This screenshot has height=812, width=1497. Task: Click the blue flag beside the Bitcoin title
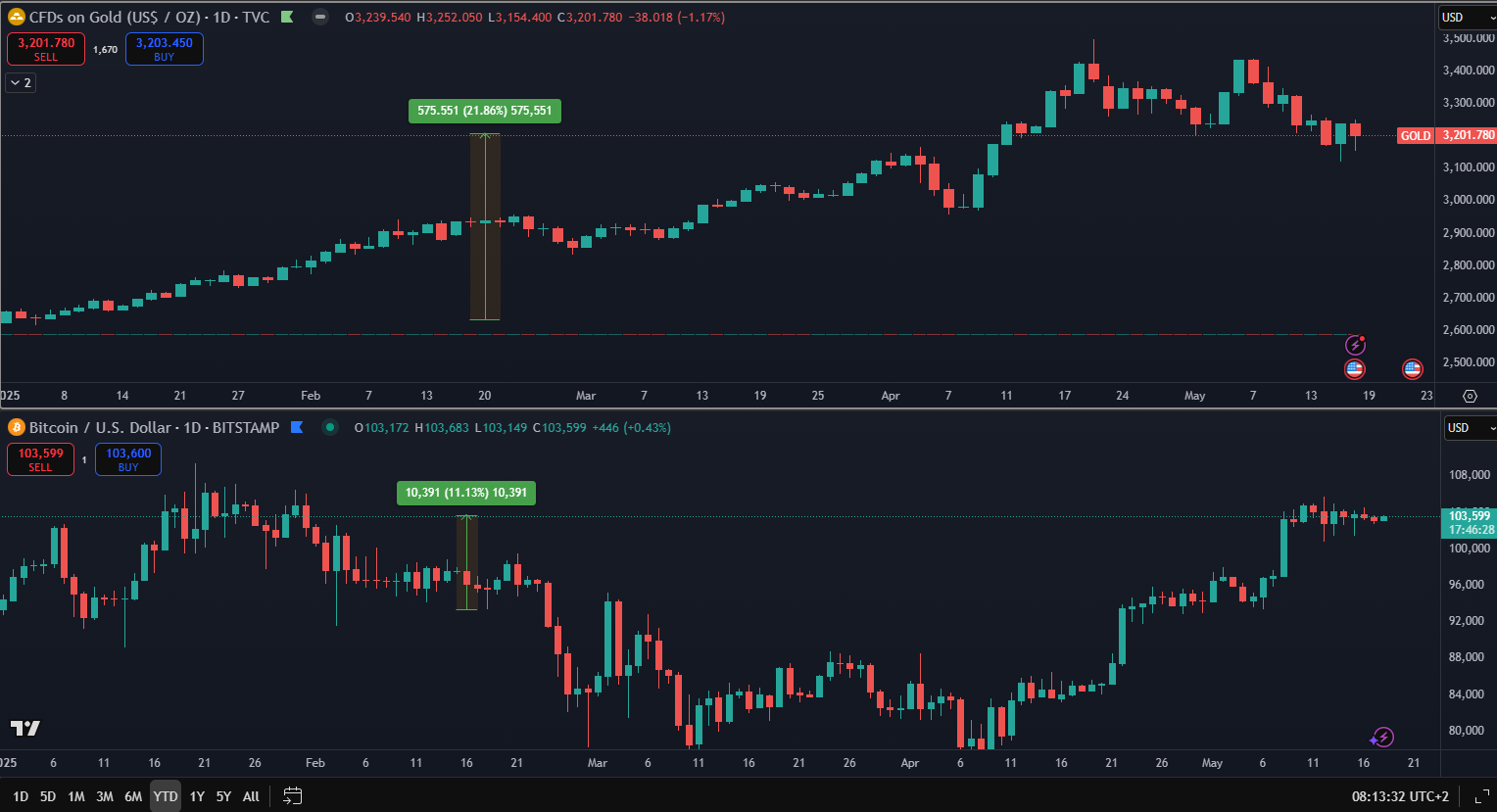pyautogui.click(x=297, y=427)
